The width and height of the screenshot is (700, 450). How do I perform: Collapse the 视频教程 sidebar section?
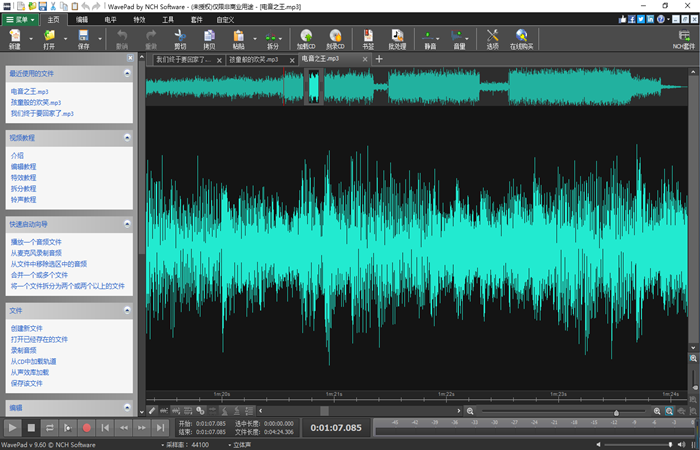pos(127,137)
